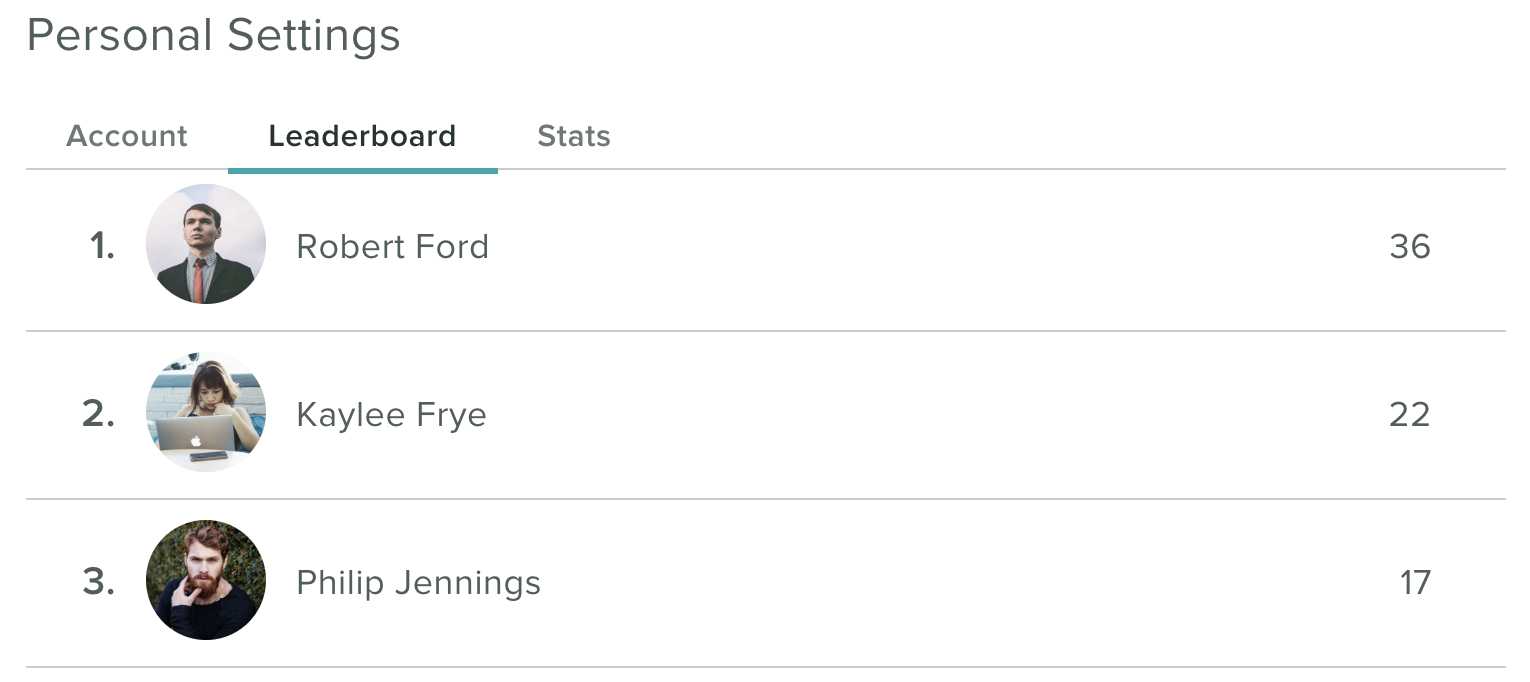This screenshot has width=1530, height=682.
Task: Select the Leaderboard tab
Action: 362,136
